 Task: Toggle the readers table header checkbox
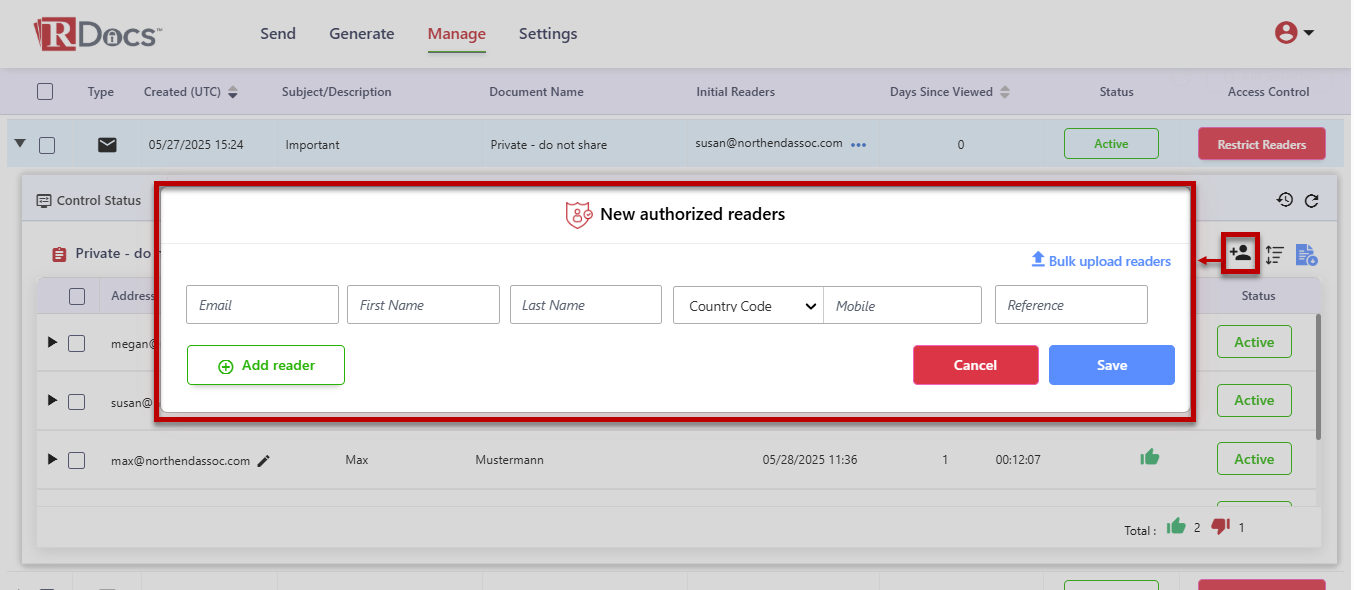click(77, 296)
